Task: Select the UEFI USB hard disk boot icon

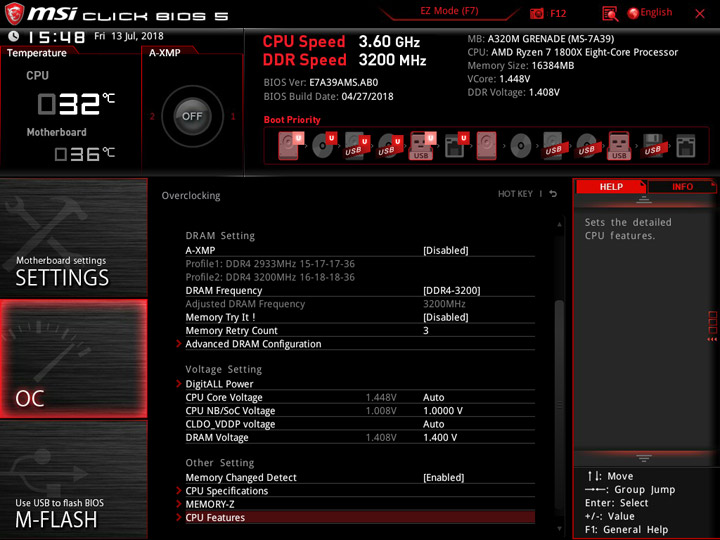Action: pyautogui.click(x=357, y=146)
